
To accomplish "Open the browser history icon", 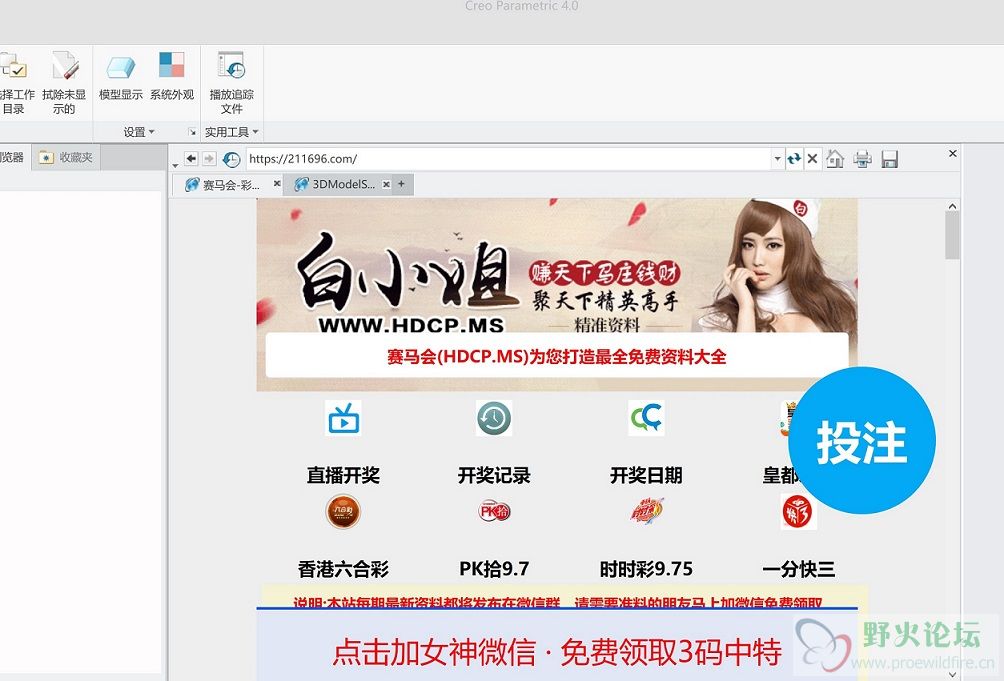I will pos(231,159).
